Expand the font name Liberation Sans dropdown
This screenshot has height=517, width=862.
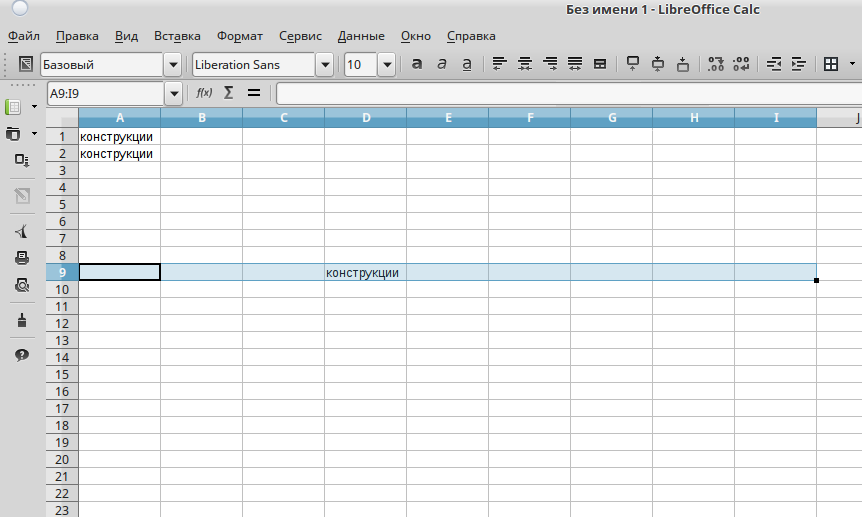click(x=324, y=65)
